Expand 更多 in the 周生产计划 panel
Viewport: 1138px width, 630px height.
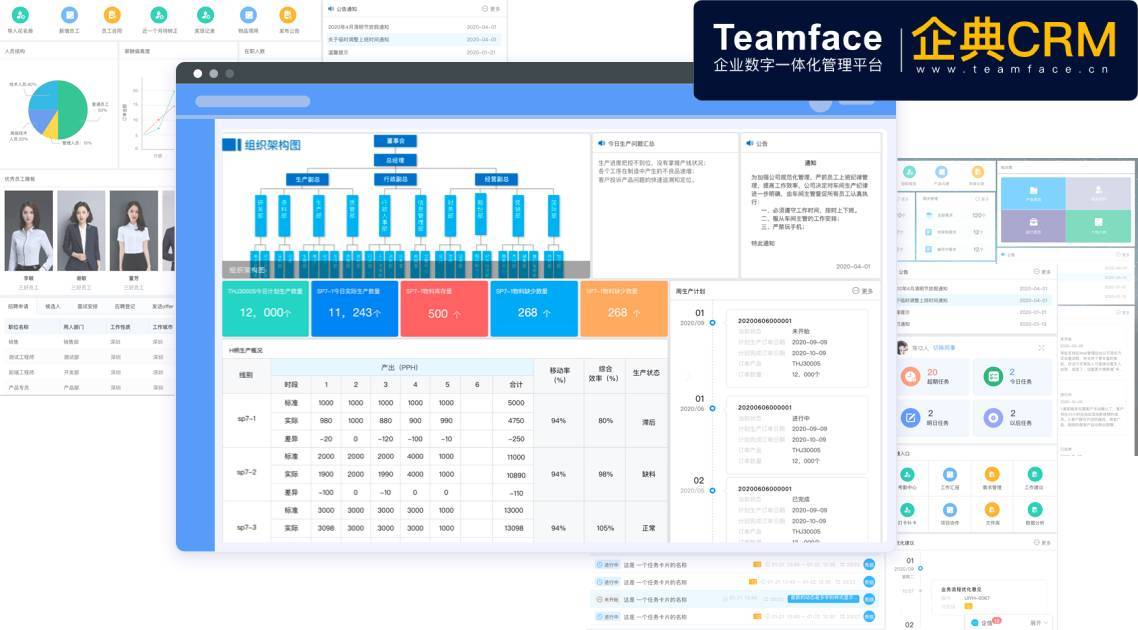tap(862, 291)
